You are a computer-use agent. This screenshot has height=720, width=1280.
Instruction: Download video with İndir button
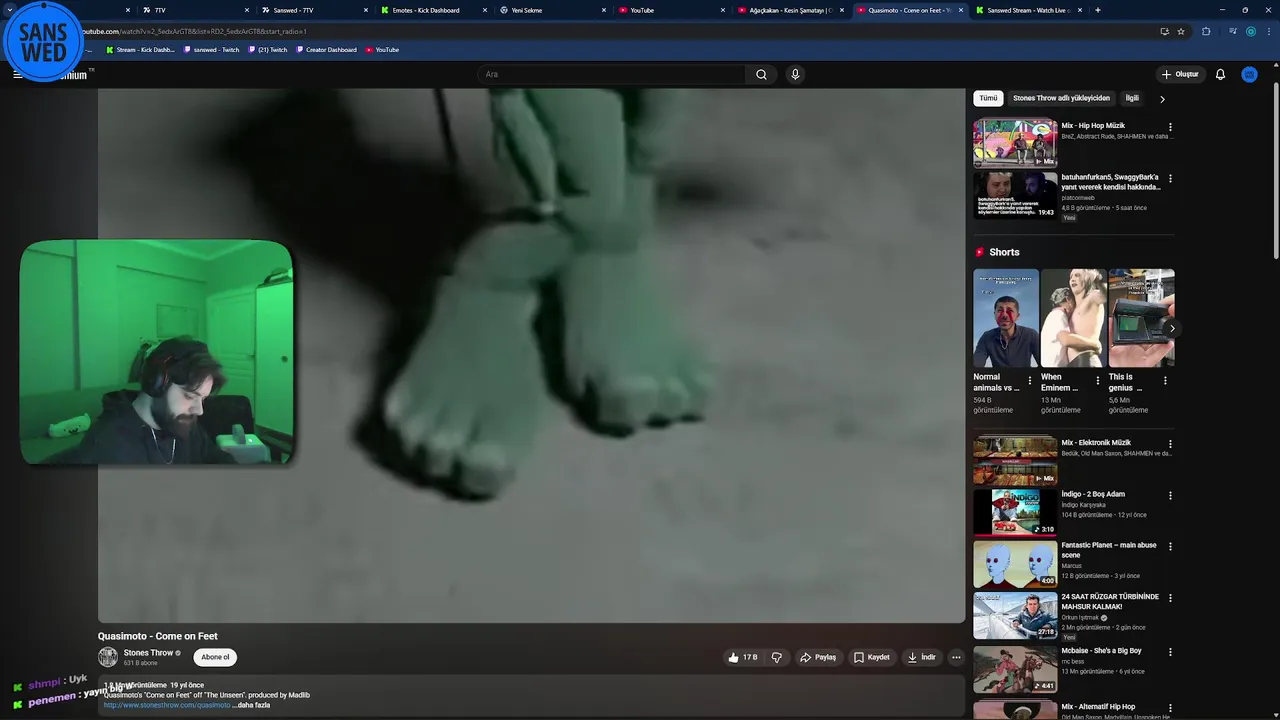(921, 657)
